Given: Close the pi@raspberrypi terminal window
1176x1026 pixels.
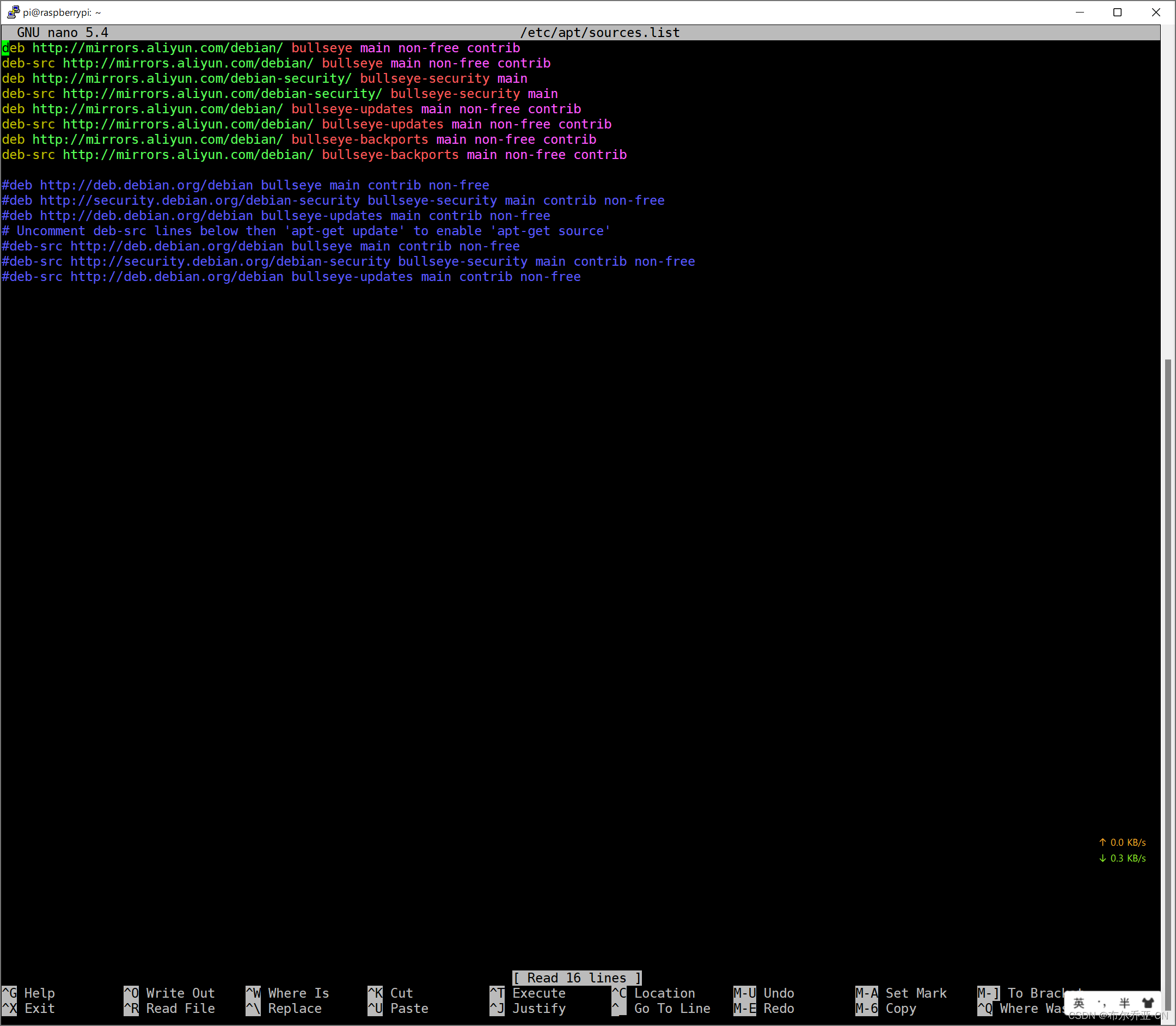Looking at the screenshot, I should coord(1156,12).
